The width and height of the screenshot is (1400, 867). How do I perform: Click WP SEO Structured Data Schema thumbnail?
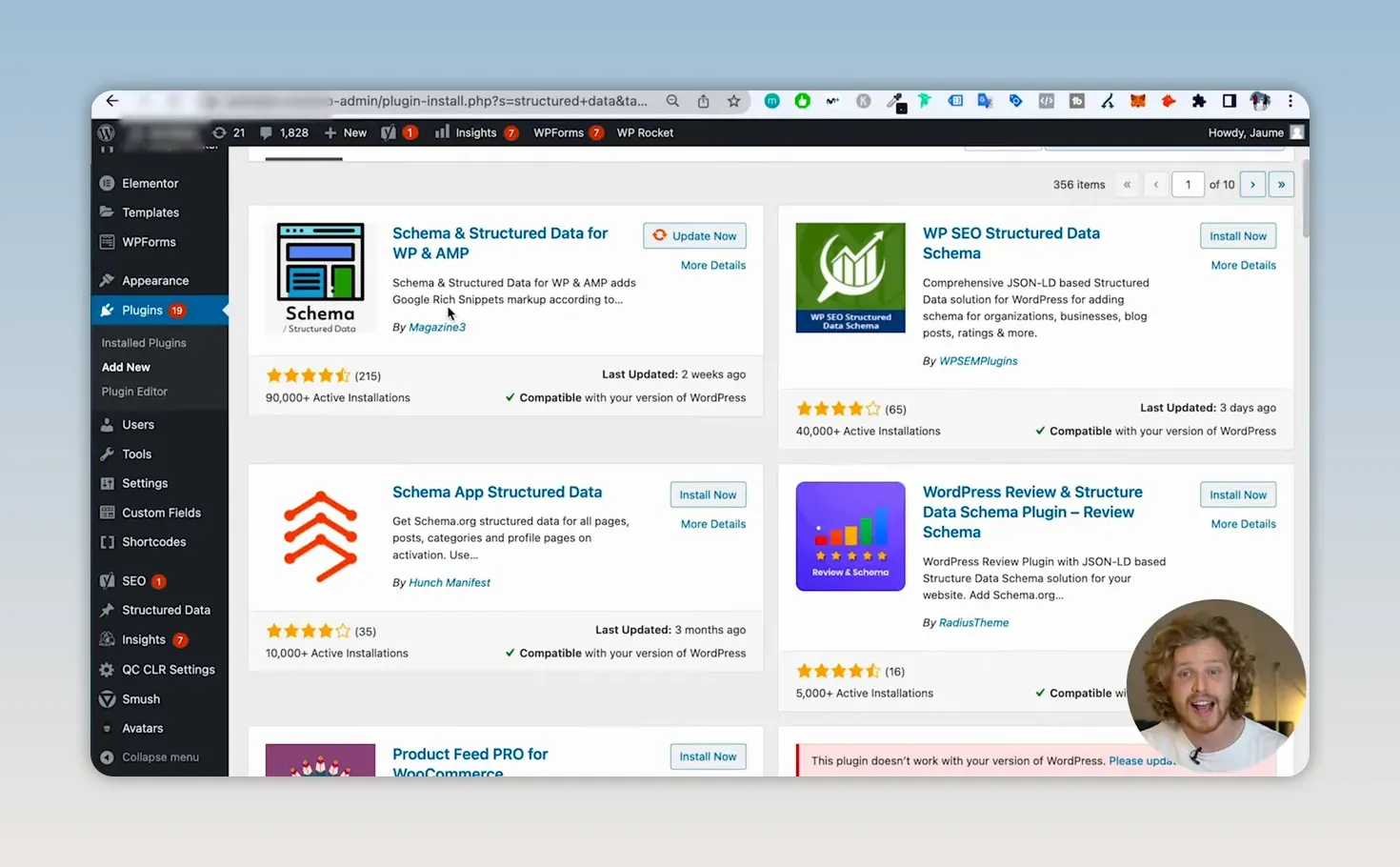(850, 278)
